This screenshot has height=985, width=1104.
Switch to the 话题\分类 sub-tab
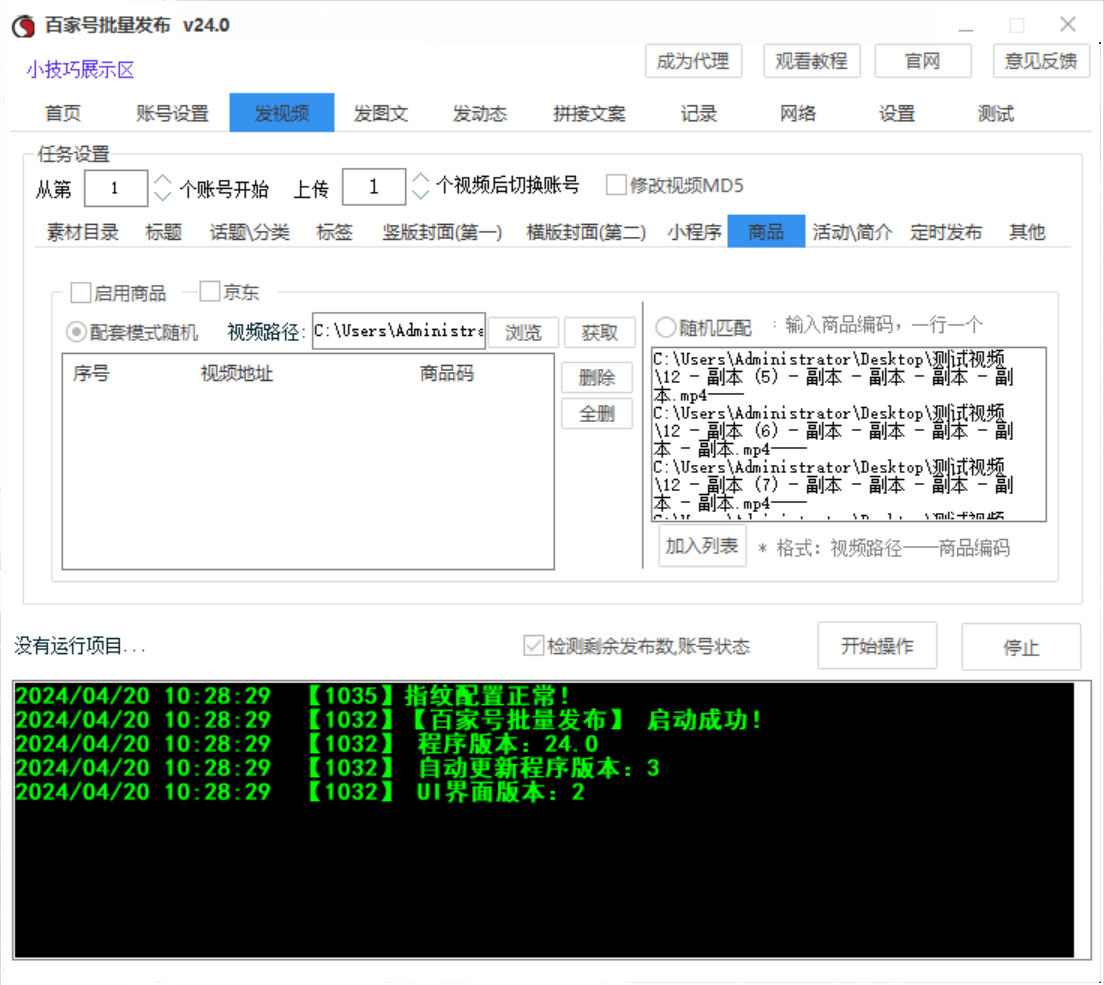pos(250,232)
